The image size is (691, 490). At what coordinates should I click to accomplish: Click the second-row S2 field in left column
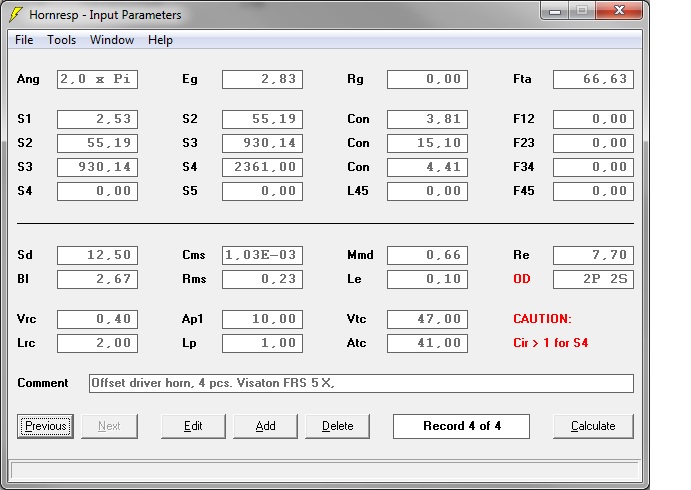97,143
